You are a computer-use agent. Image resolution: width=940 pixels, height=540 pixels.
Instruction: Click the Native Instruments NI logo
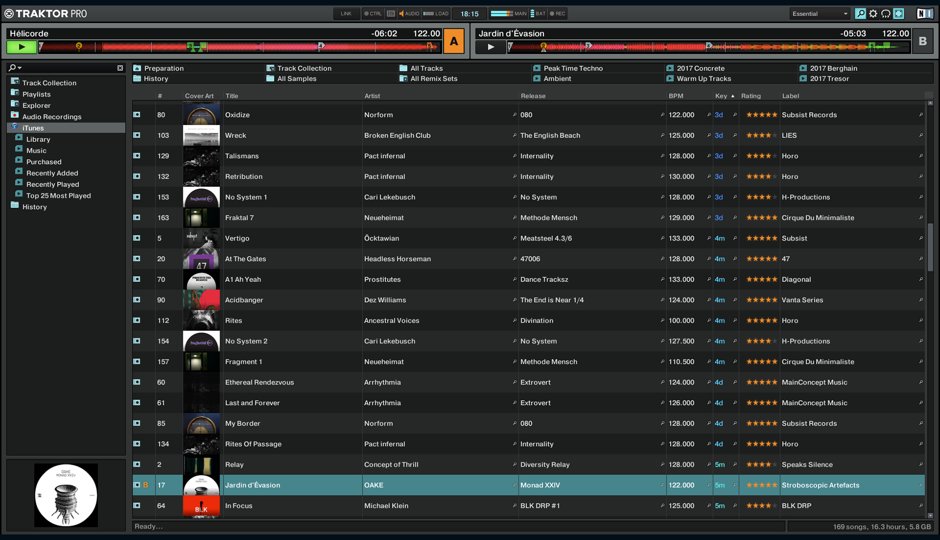(x=924, y=14)
